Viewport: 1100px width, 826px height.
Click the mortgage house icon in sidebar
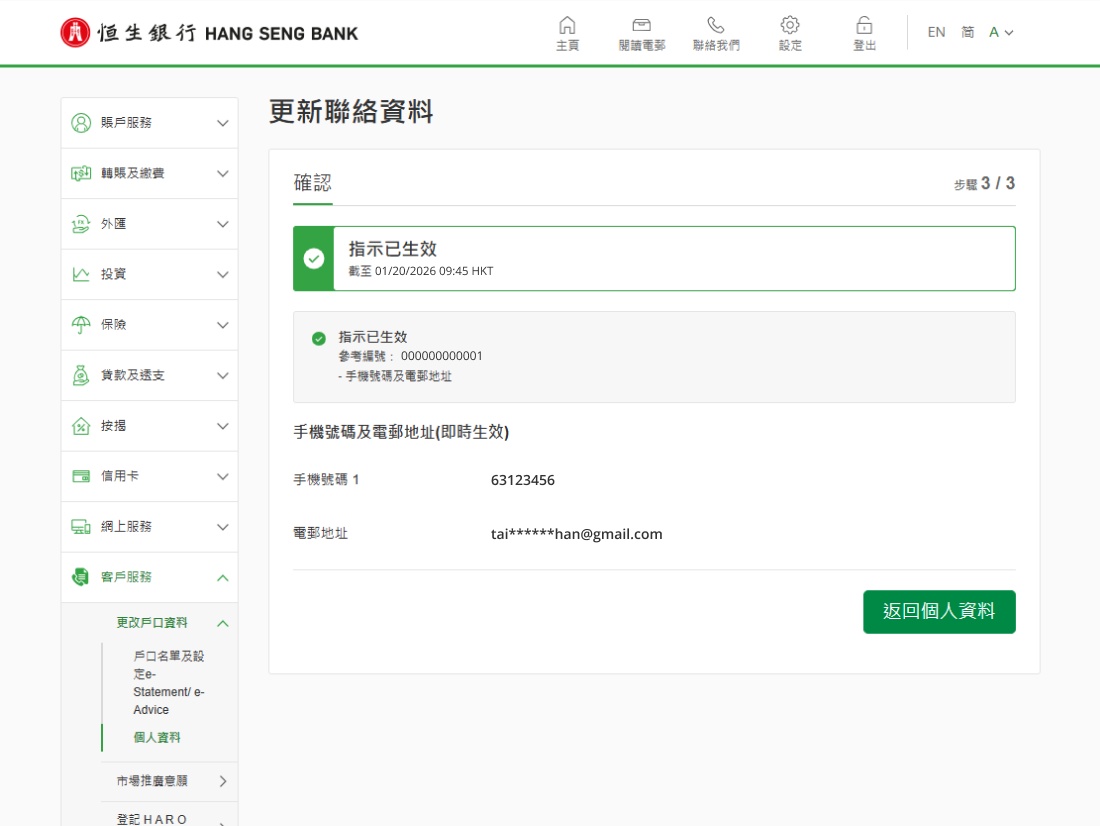pos(81,426)
